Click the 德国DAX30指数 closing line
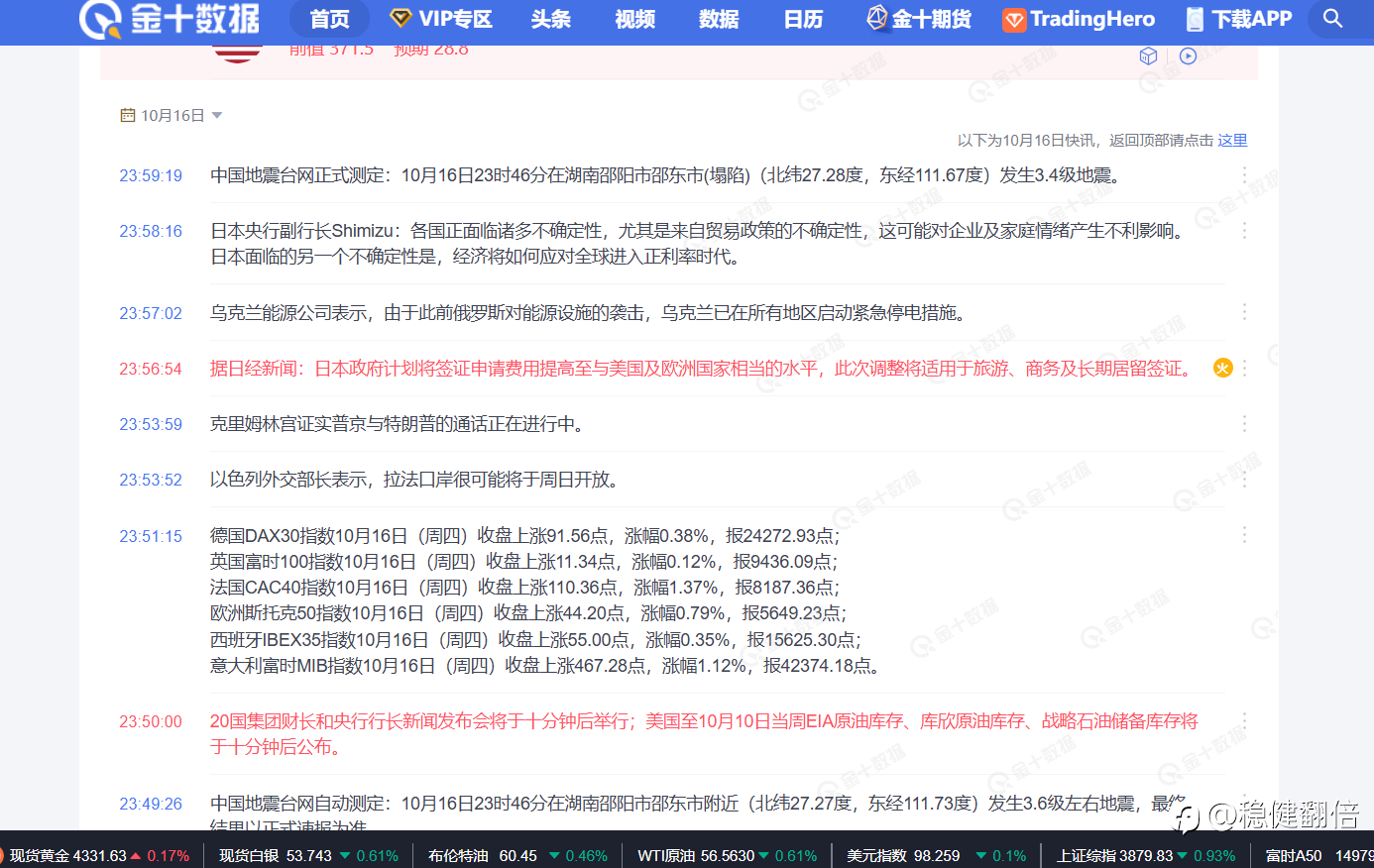Viewport: 1374px width, 868px height. pyautogui.click(x=525, y=536)
